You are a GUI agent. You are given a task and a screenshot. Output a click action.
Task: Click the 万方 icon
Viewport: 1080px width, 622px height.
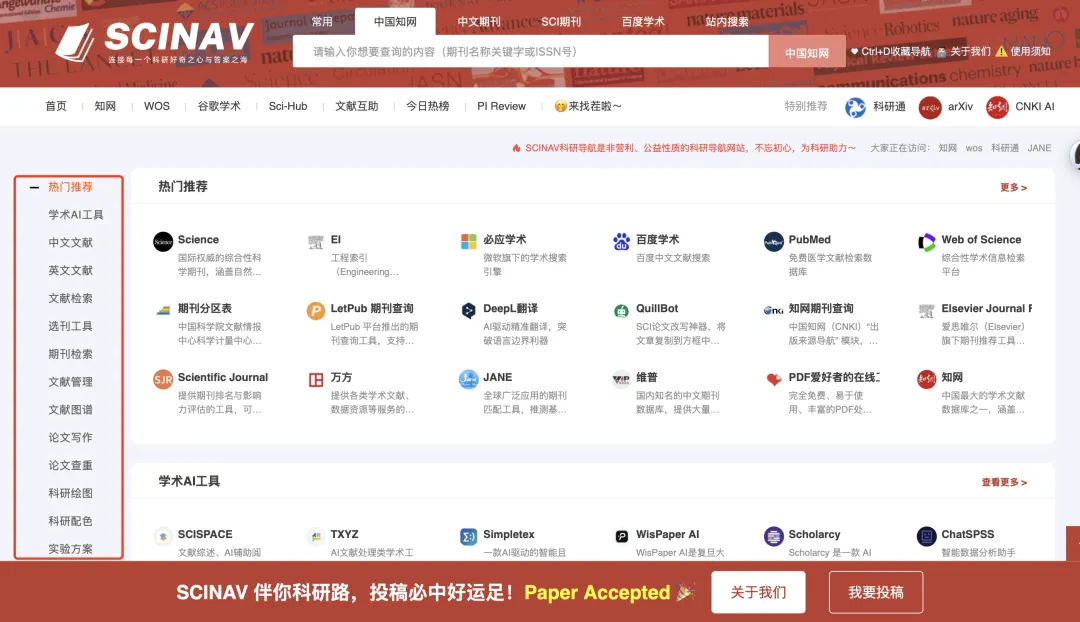click(315, 380)
